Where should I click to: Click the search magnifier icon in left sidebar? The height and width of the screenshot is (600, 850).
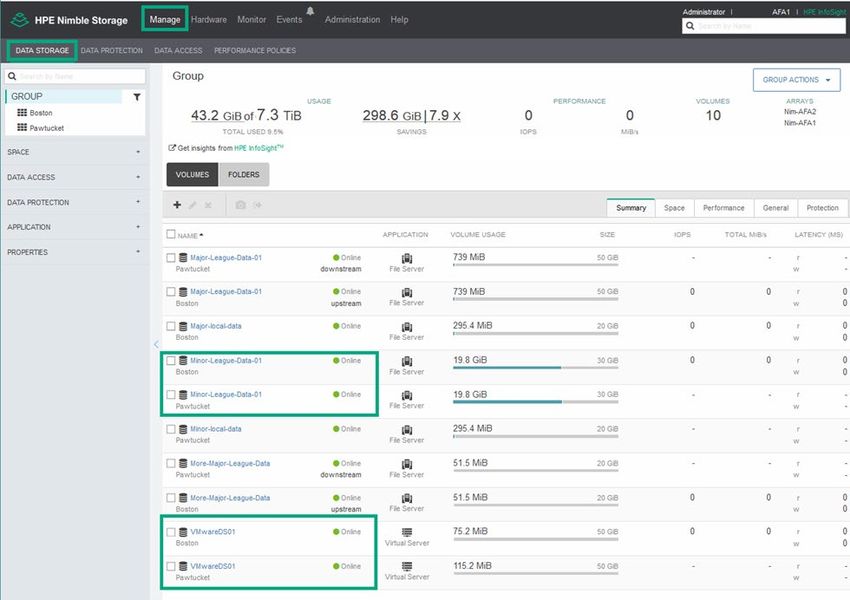pos(12,76)
